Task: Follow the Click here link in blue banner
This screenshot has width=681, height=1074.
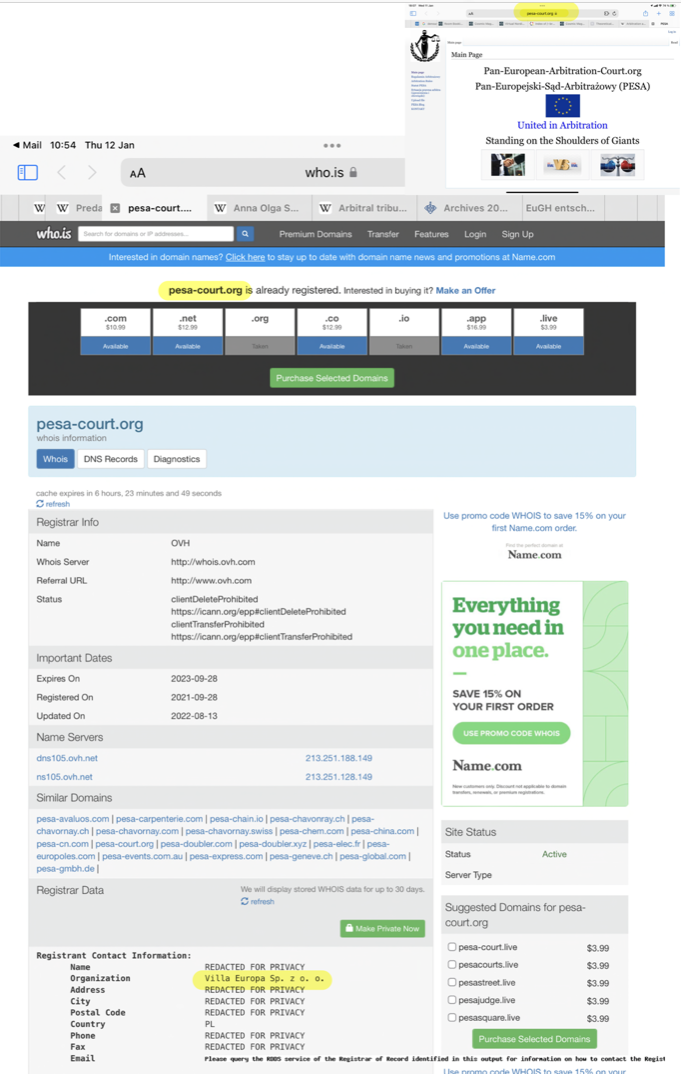Action: [245, 257]
